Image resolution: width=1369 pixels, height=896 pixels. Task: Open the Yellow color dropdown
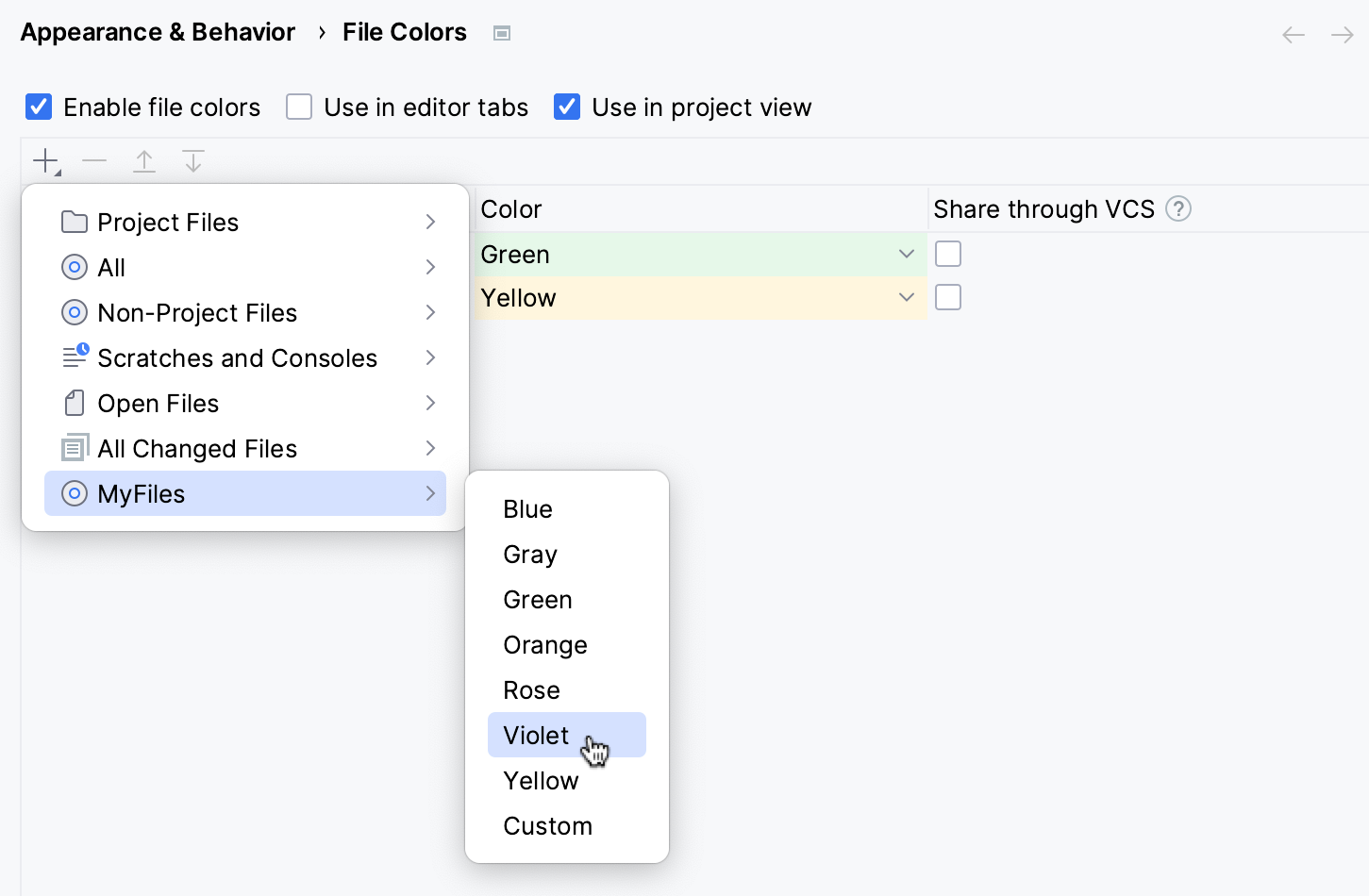click(x=905, y=297)
